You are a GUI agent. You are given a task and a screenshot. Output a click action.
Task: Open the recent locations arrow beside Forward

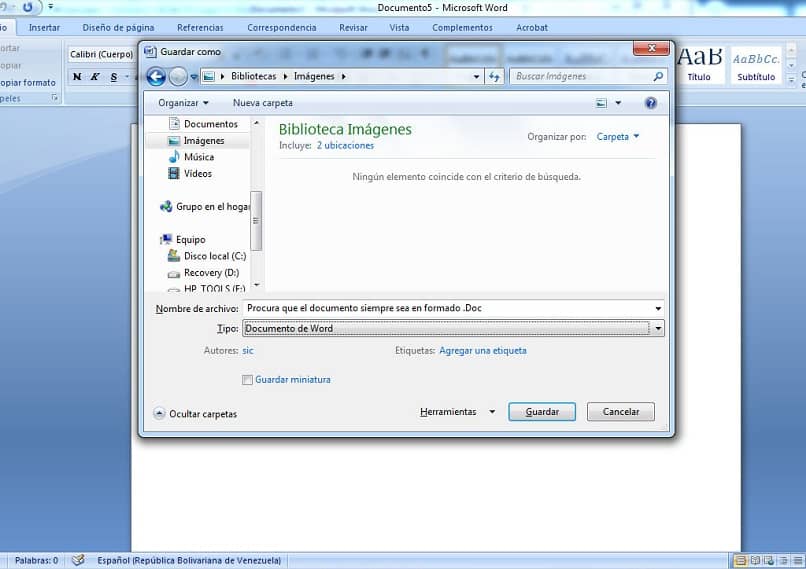194,77
